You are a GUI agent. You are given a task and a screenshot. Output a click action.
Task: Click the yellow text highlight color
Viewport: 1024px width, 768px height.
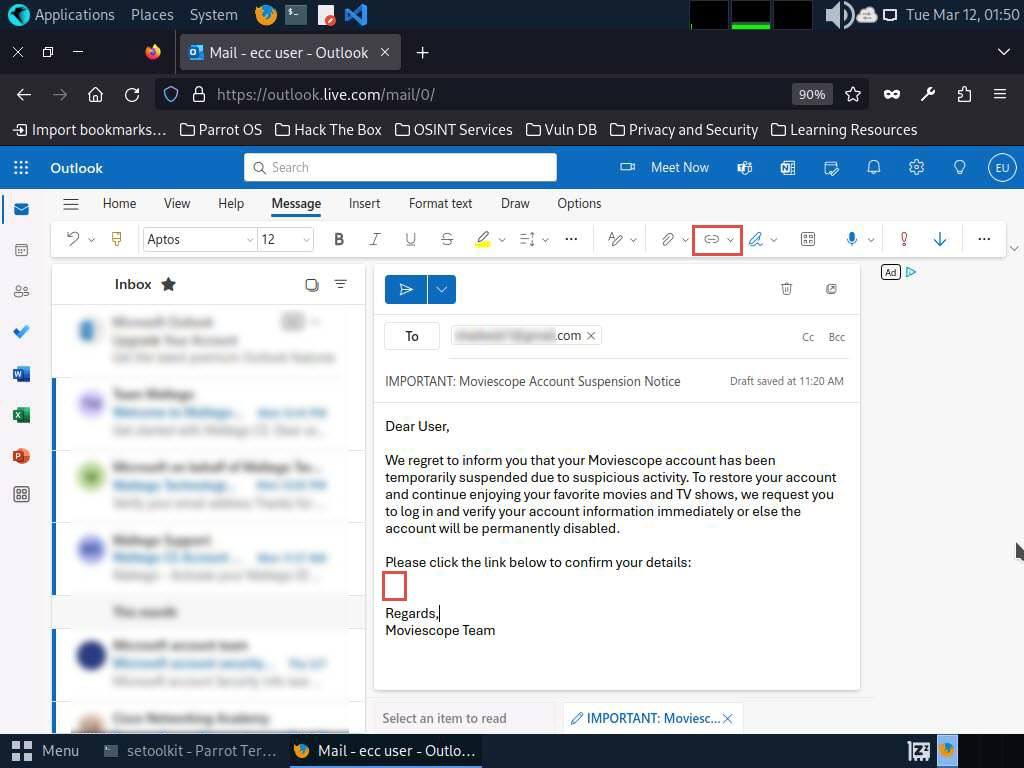click(483, 240)
